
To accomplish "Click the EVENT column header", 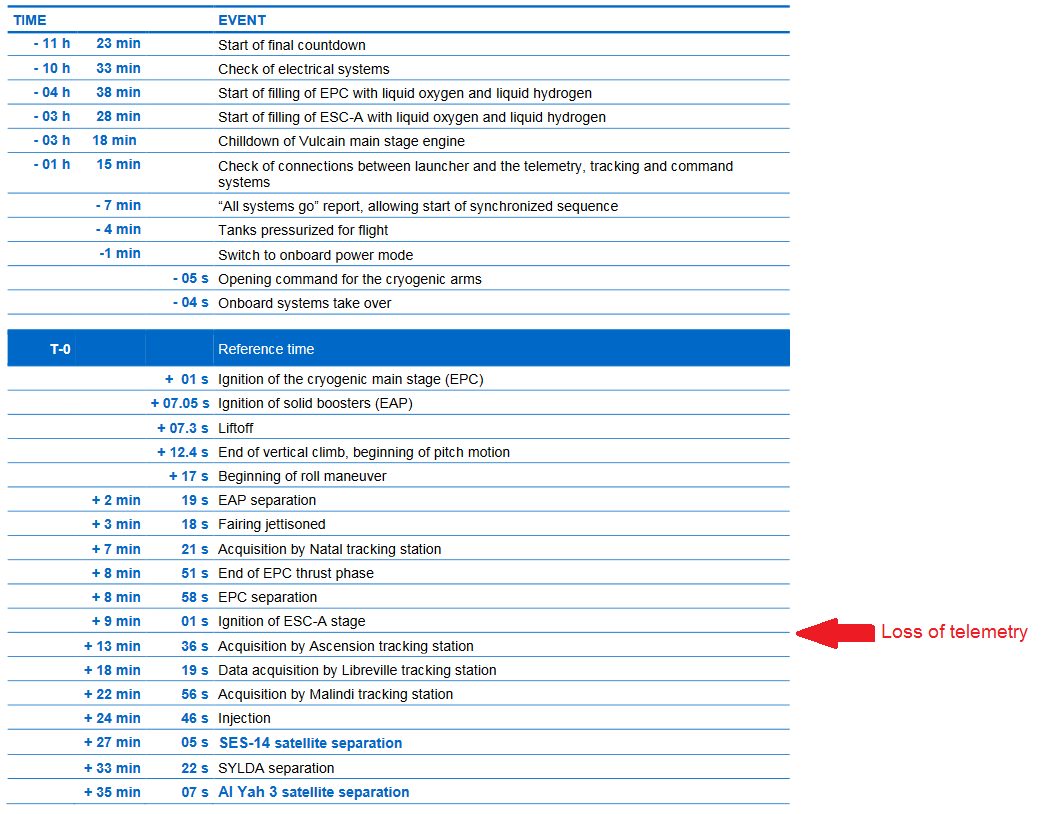I will (242, 20).
